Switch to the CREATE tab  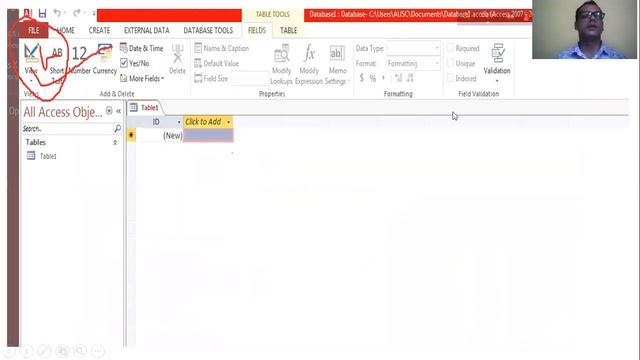tap(99, 30)
